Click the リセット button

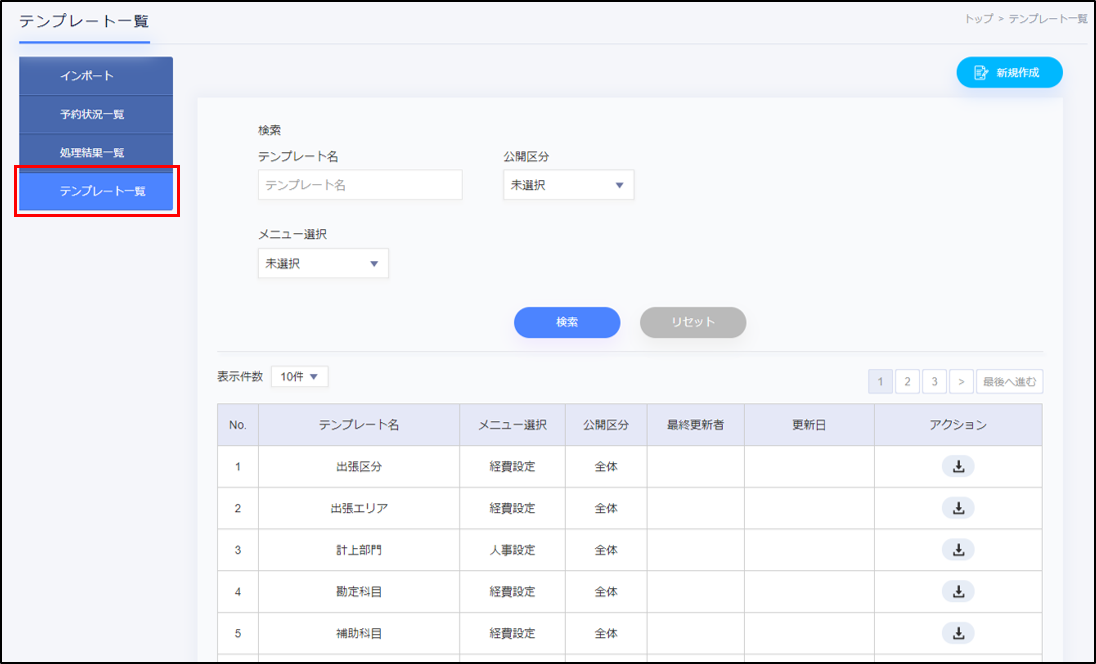[x=693, y=322]
